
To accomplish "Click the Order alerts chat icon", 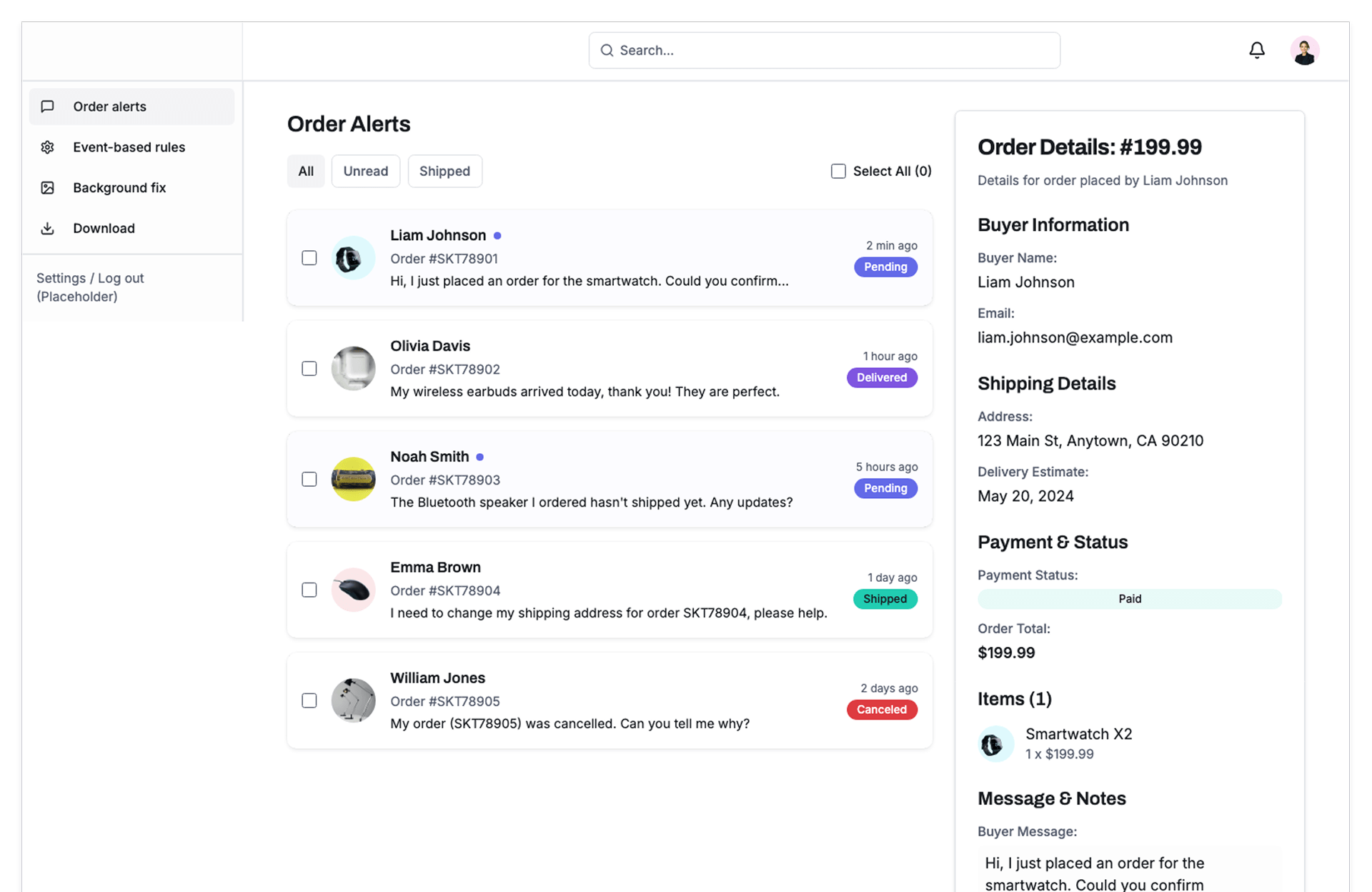I will click(47, 106).
